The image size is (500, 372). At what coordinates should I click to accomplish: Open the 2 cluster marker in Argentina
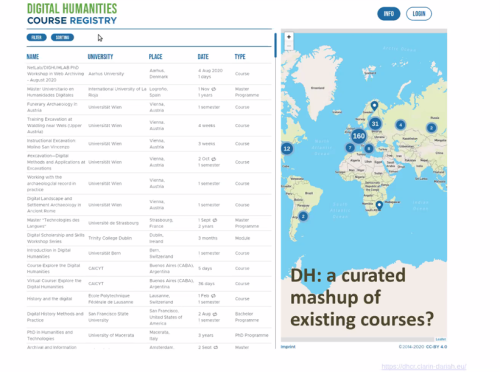click(303, 216)
